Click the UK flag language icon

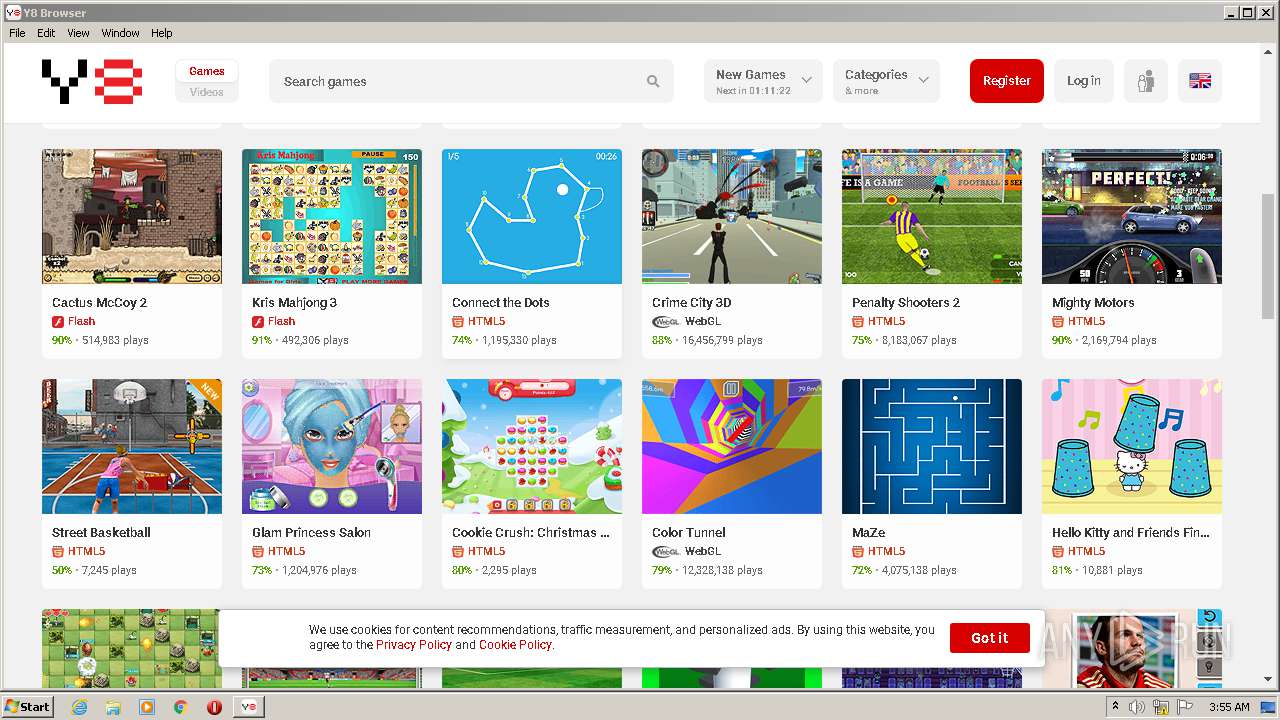pos(1200,81)
